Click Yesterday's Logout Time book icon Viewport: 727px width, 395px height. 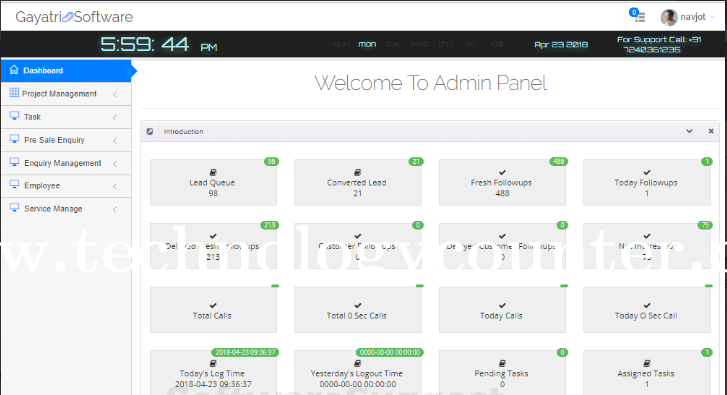[357, 363]
